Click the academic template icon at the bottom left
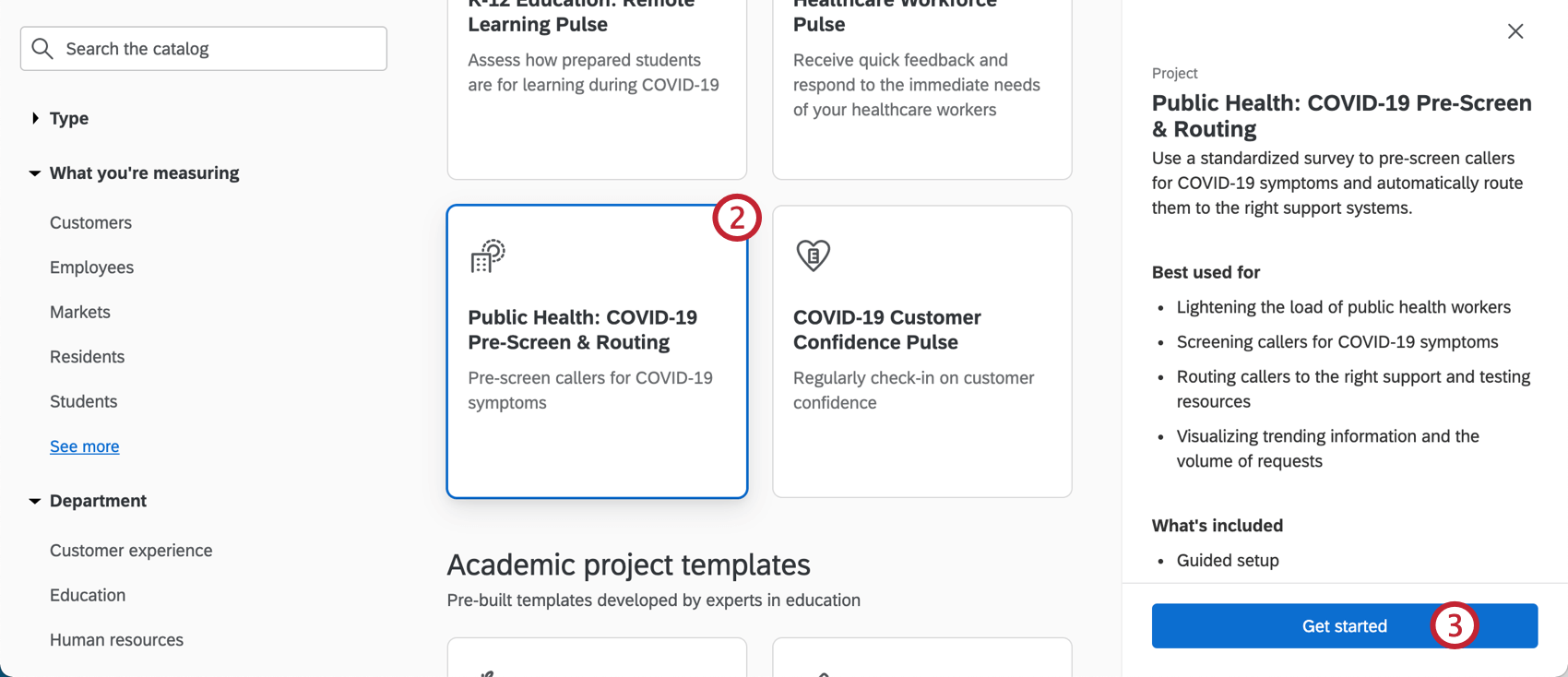Viewport: 1568px width, 677px height. (488, 671)
